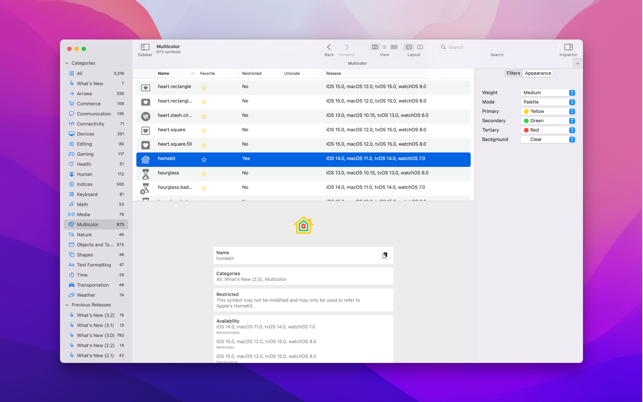Favorite the heart.slash.circle symbol
The height and width of the screenshot is (402, 643).
(204, 116)
